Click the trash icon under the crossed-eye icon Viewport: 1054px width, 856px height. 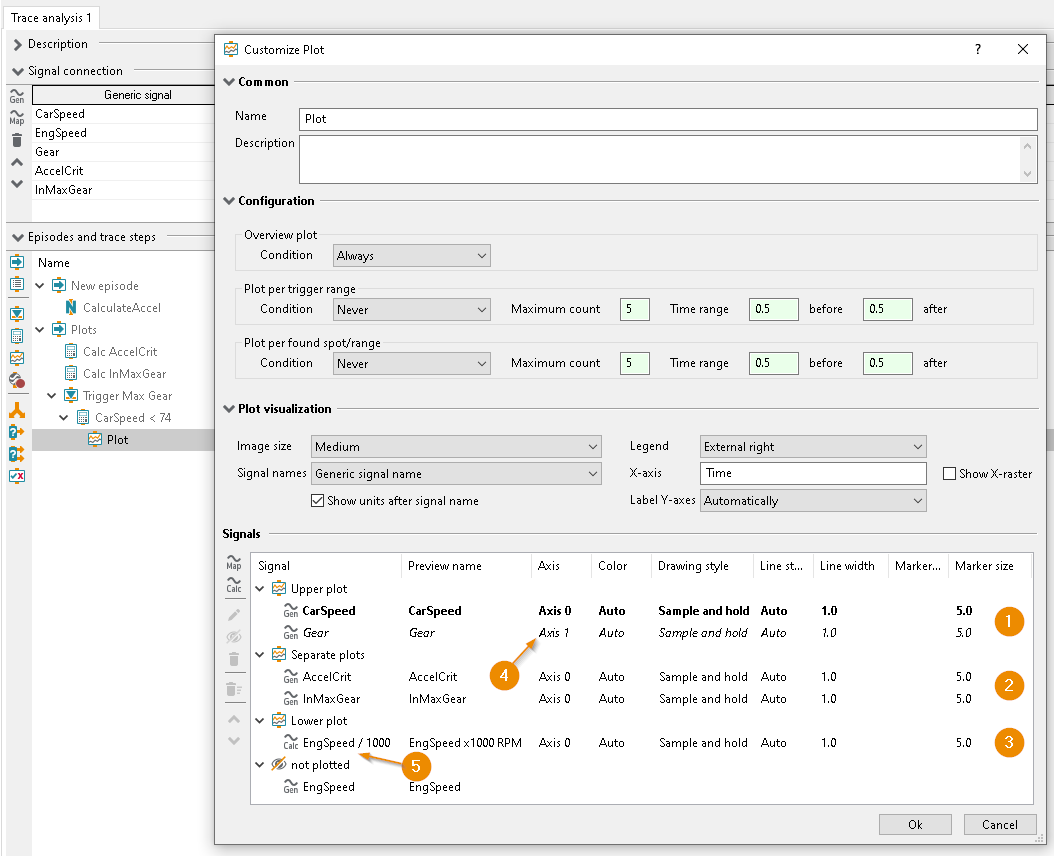(234, 659)
